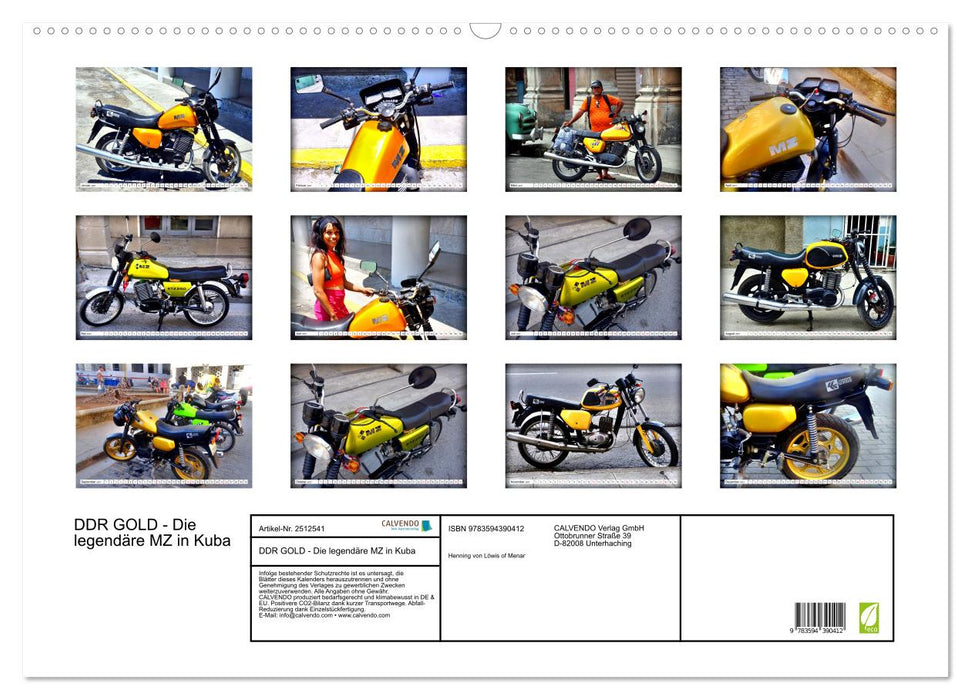Click 'CALVENDO Verlag GmbH' publisher name
The width and height of the screenshot is (971, 700).
(599, 528)
